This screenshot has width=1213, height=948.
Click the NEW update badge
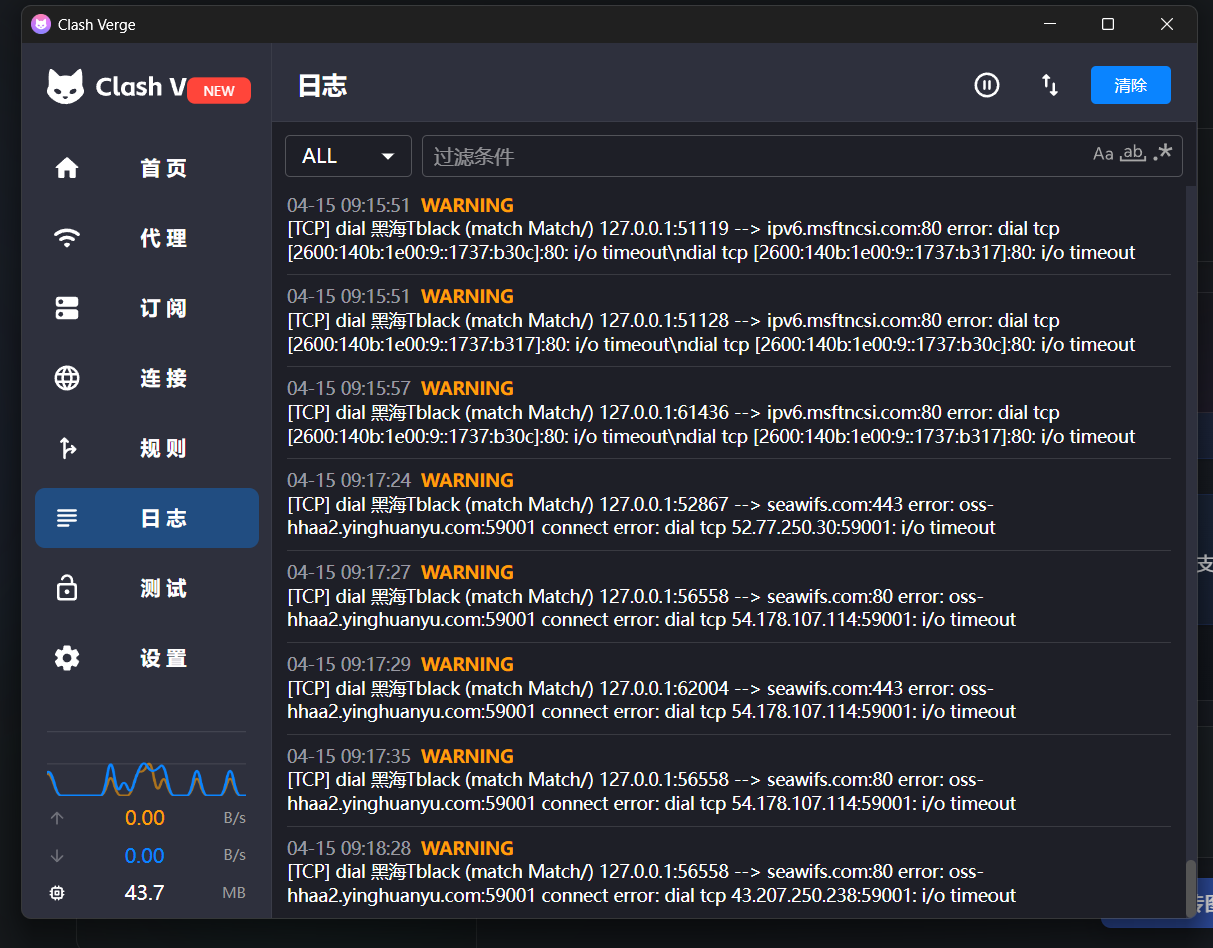[219, 90]
